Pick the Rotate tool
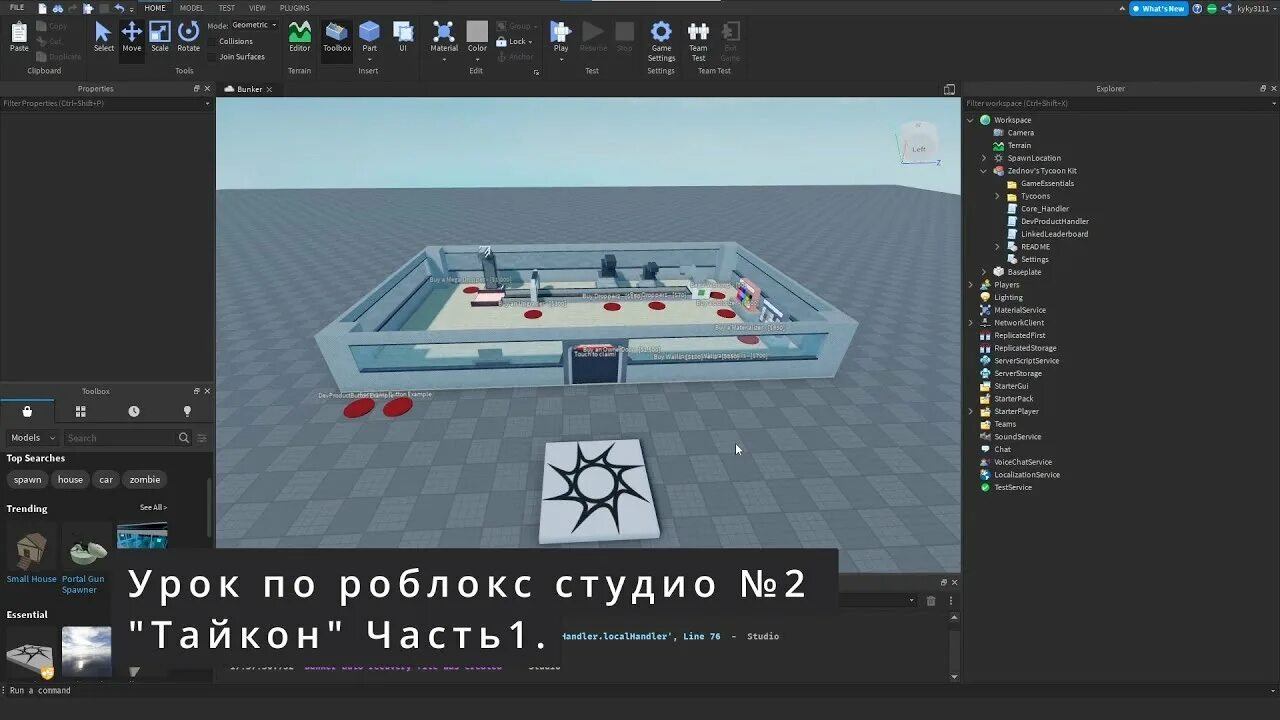Image resolution: width=1280 pixels, height=720 pixels. pos(188,37)
